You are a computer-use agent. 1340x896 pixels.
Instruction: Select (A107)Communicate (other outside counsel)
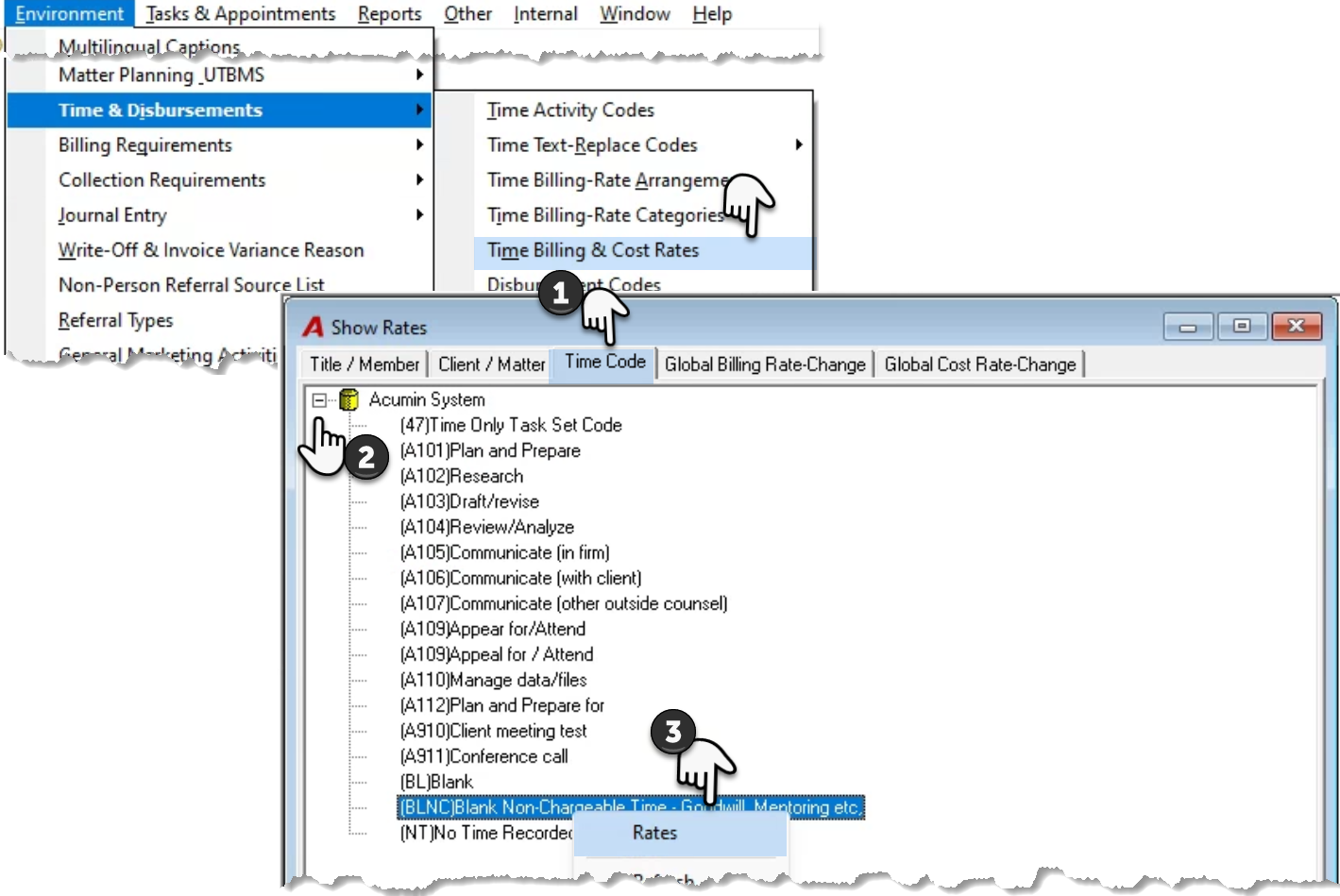564,603
